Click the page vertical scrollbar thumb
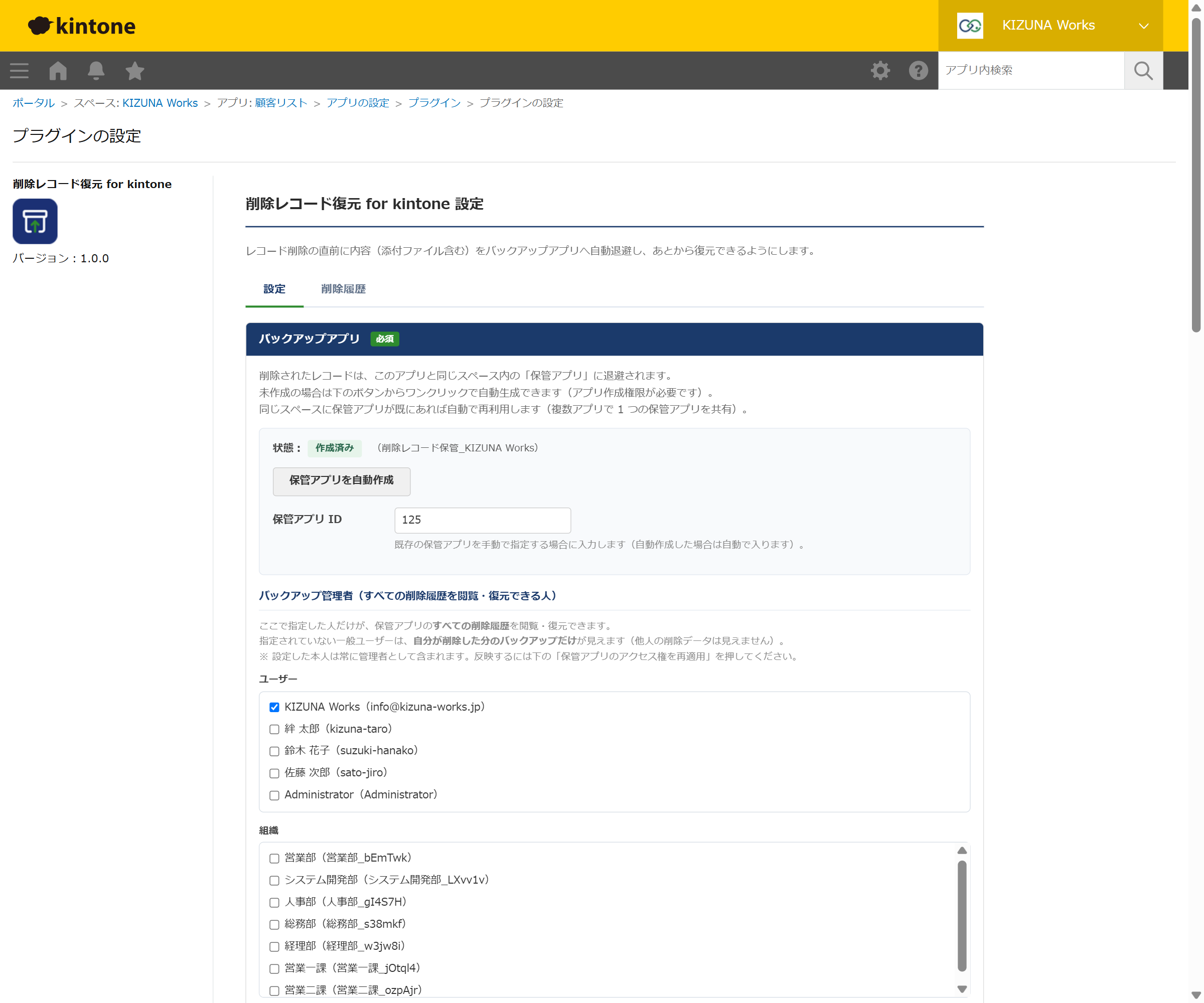Viewport: 1204px width, 1003px height. point(1196,175)
